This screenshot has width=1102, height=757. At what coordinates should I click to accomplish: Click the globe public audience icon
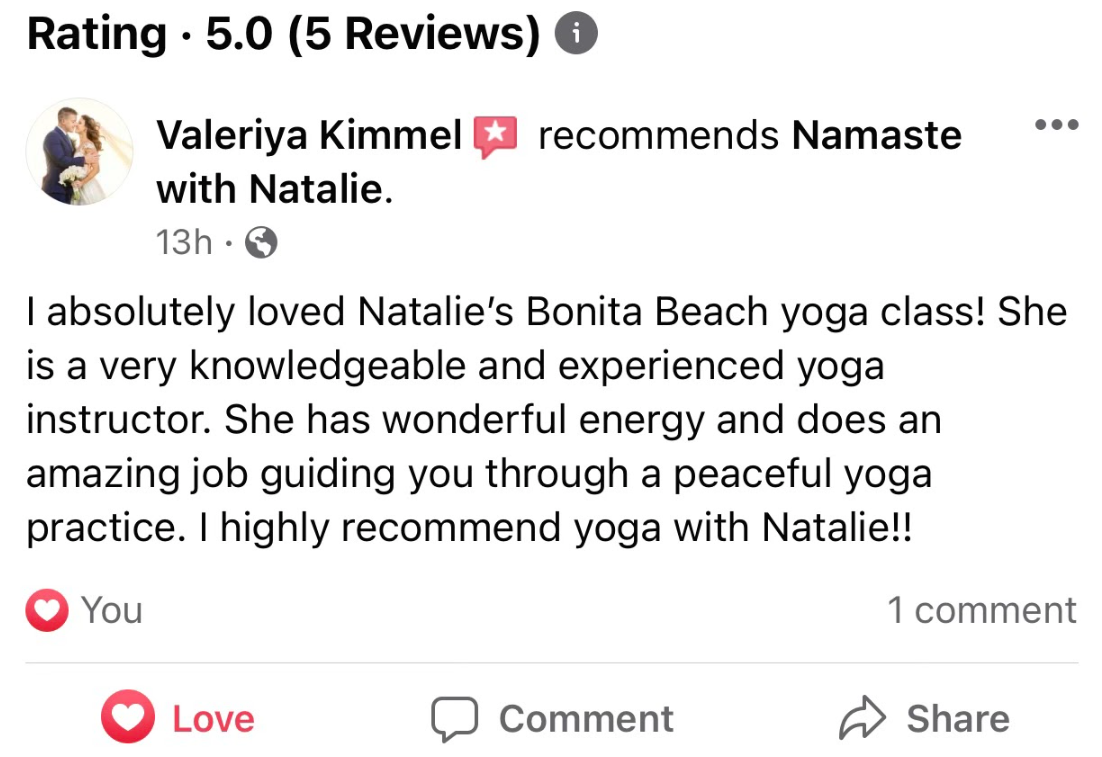(260, 243)
